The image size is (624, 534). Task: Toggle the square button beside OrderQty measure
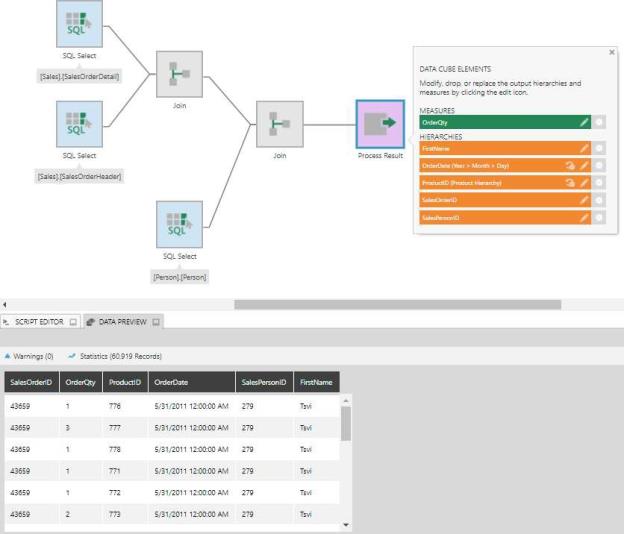[x=599, y=122]
